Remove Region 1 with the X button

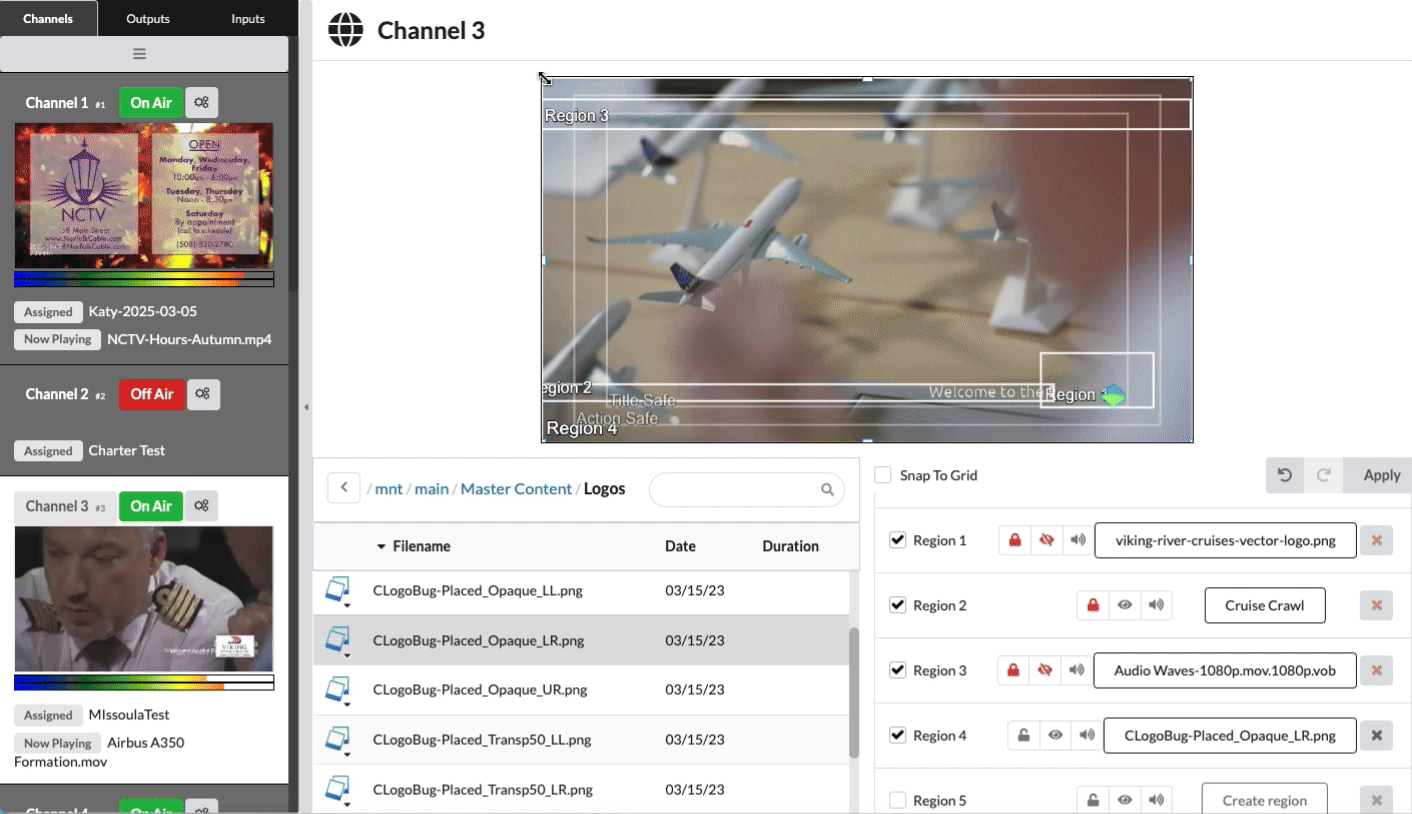(1376, 541)
